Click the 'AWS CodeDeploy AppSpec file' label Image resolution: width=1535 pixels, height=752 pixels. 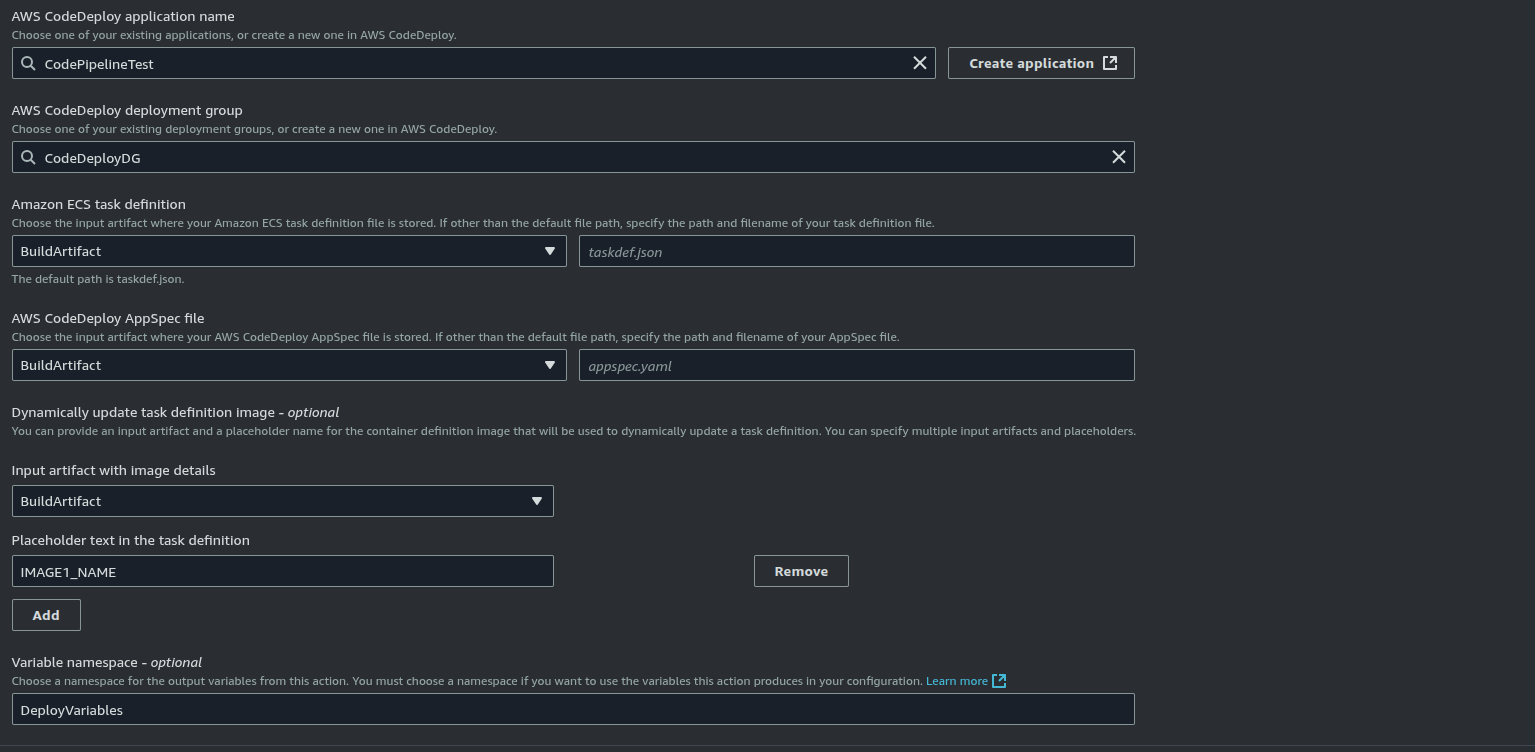[x=108, y=318]
